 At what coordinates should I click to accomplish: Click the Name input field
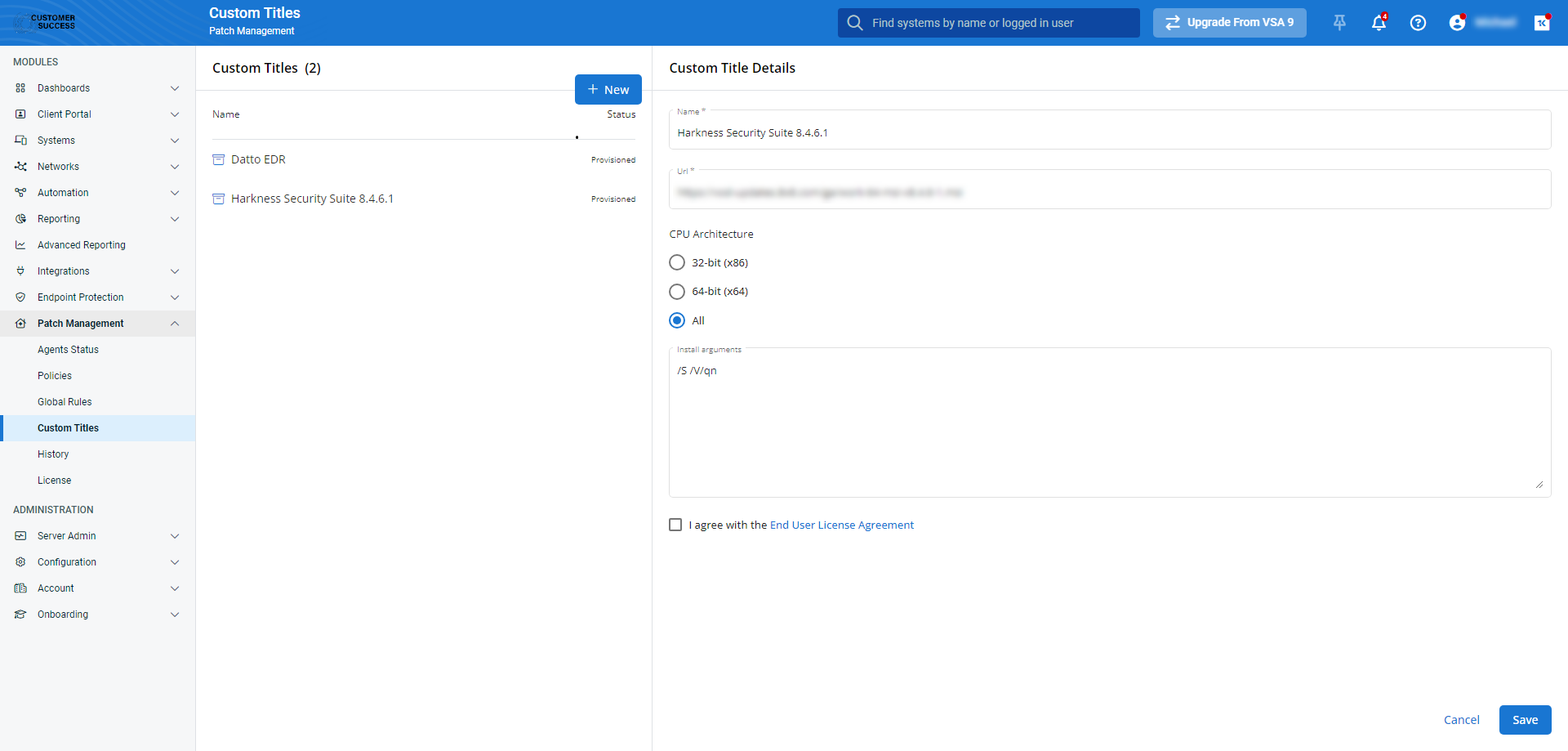coord(1109,132)
